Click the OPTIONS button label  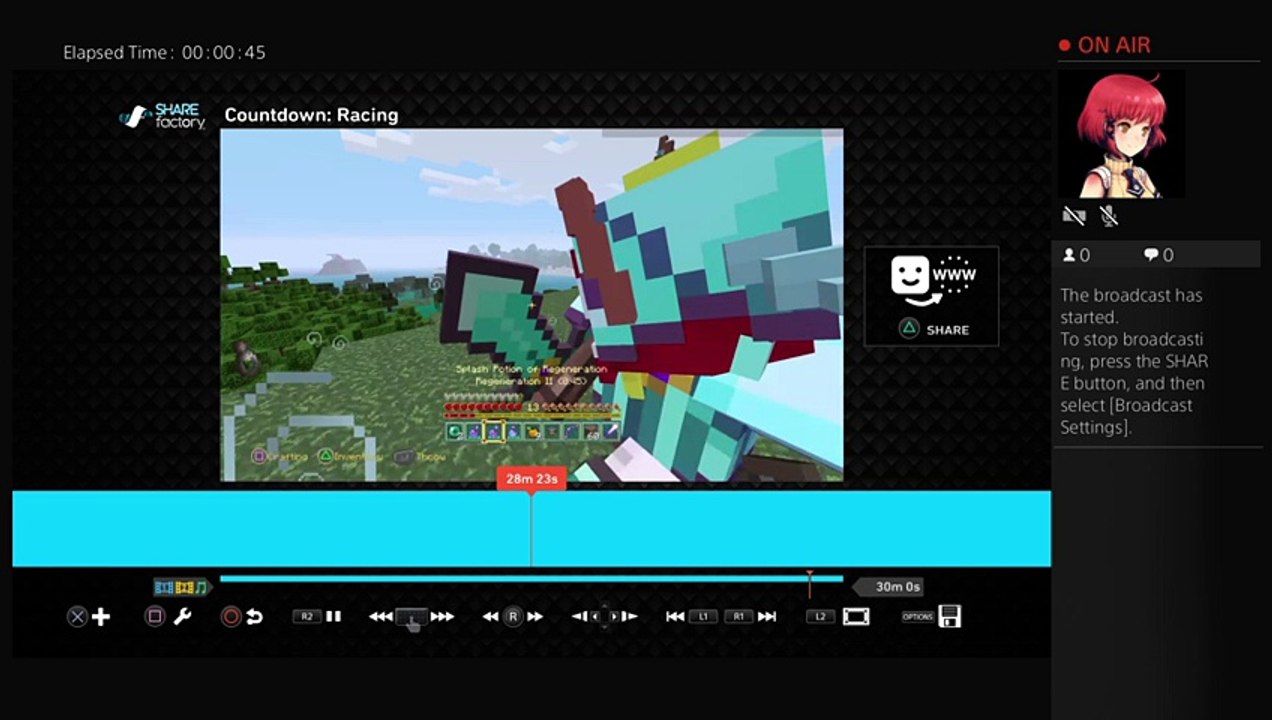[x=917, y=617]
